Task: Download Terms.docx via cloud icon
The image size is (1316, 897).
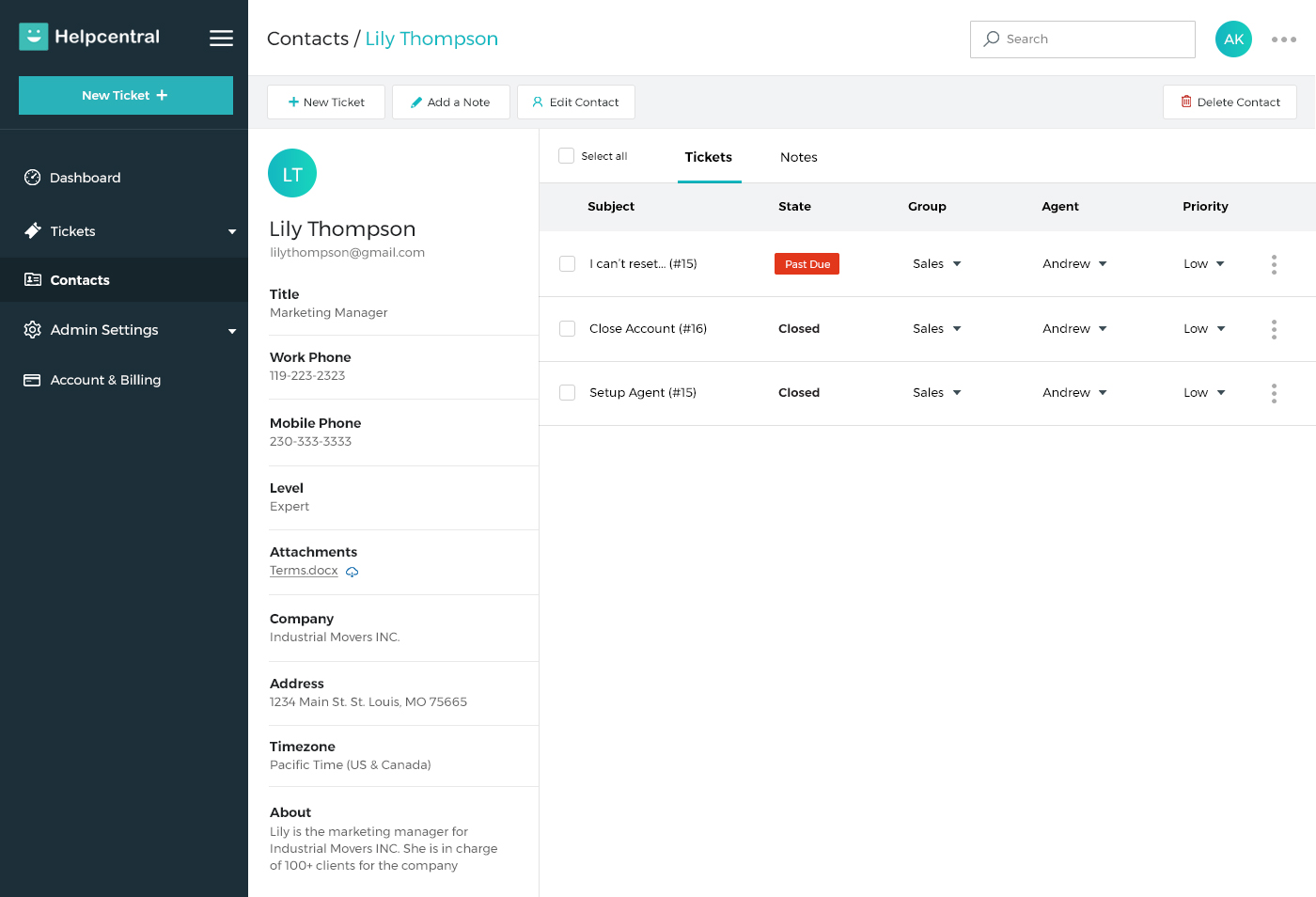Action: [x=352, y=572]
